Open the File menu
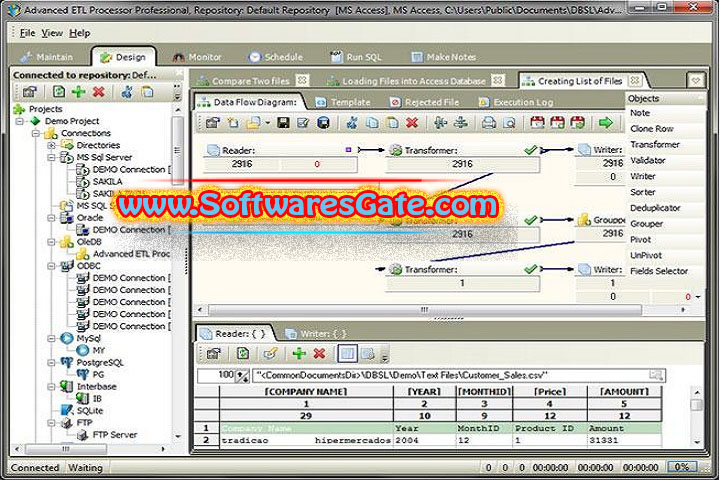The height and width of the screenshot is (480, 720). (x=28, y=33)
